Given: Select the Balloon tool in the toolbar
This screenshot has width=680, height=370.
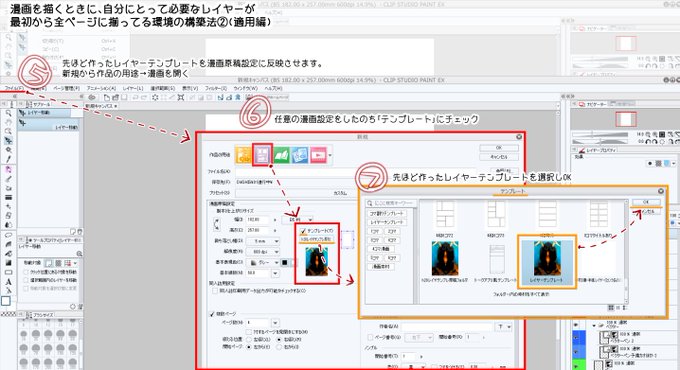Looking at the screenshot, I should click(x=8, y=235).
